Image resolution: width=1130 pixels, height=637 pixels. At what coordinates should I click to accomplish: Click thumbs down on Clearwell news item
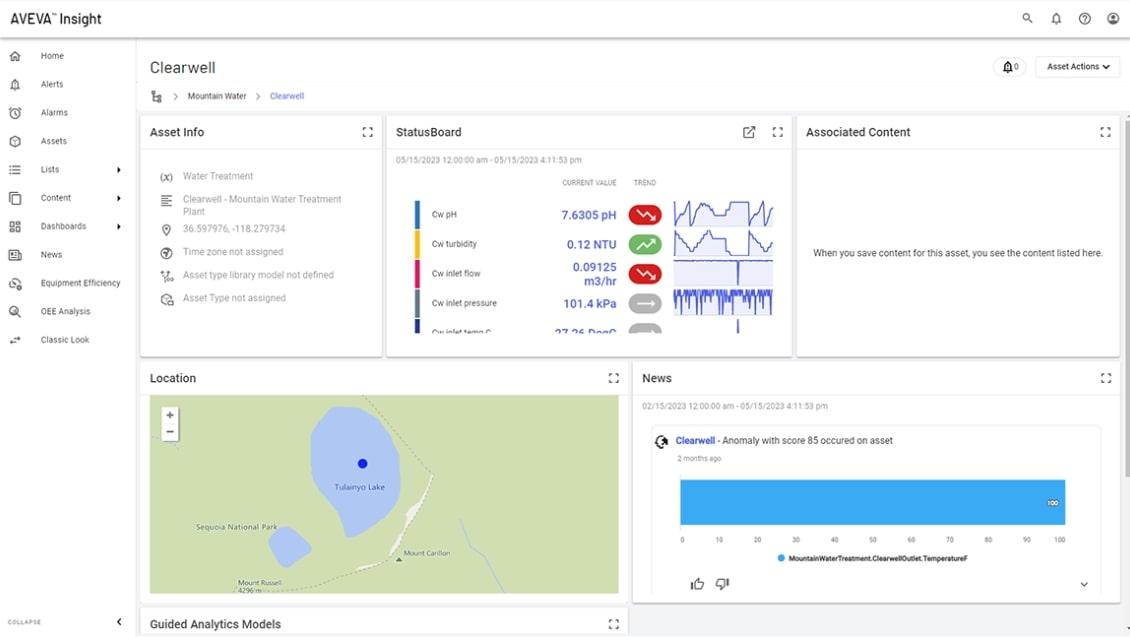722,584
